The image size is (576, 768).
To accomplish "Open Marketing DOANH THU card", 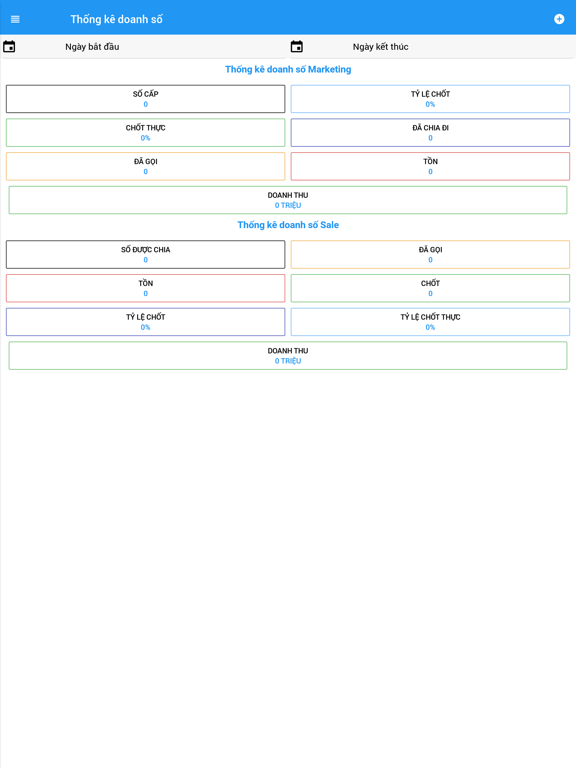I will coord(288,200).
